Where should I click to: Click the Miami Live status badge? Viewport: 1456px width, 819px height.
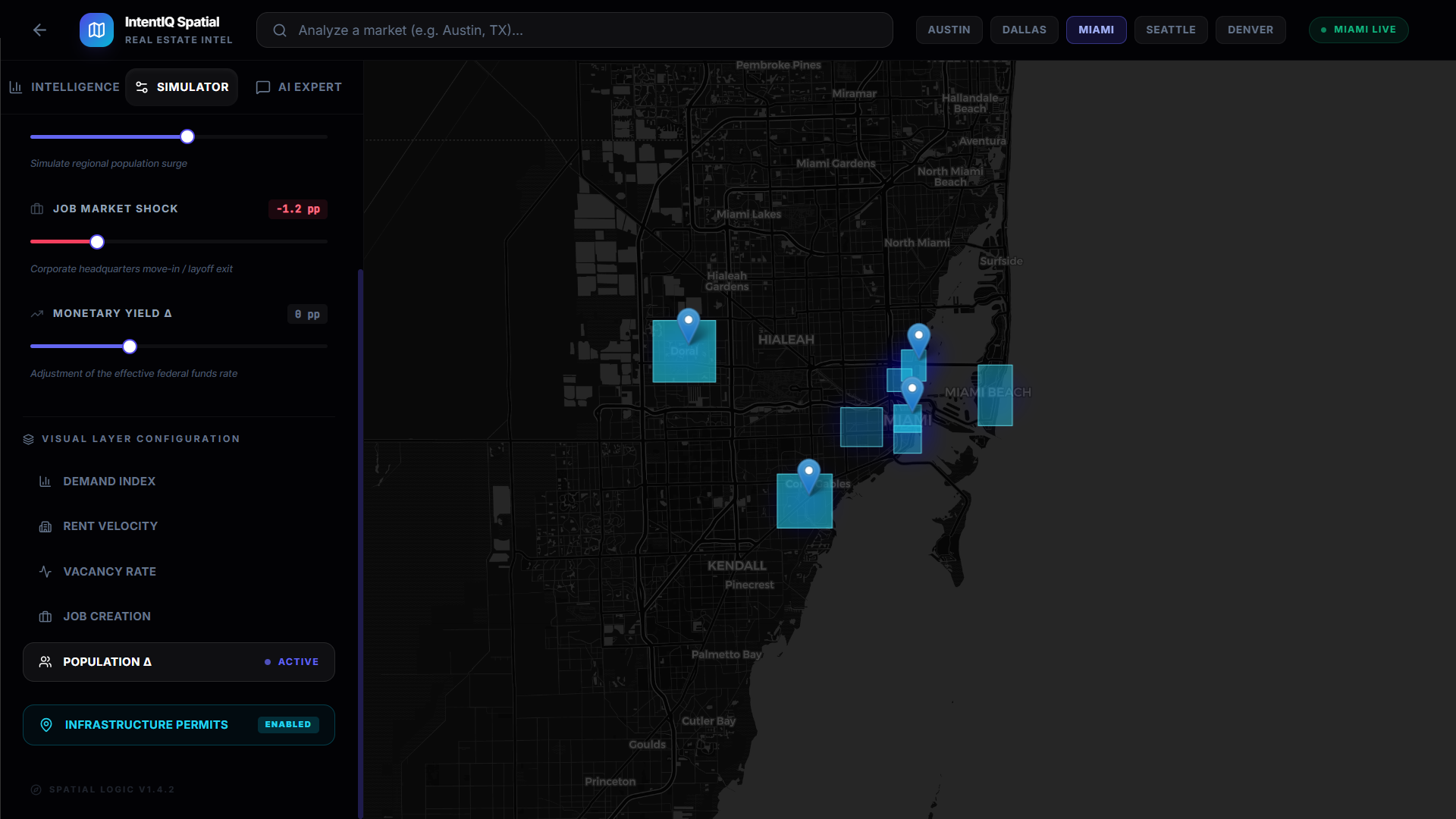1358,30
